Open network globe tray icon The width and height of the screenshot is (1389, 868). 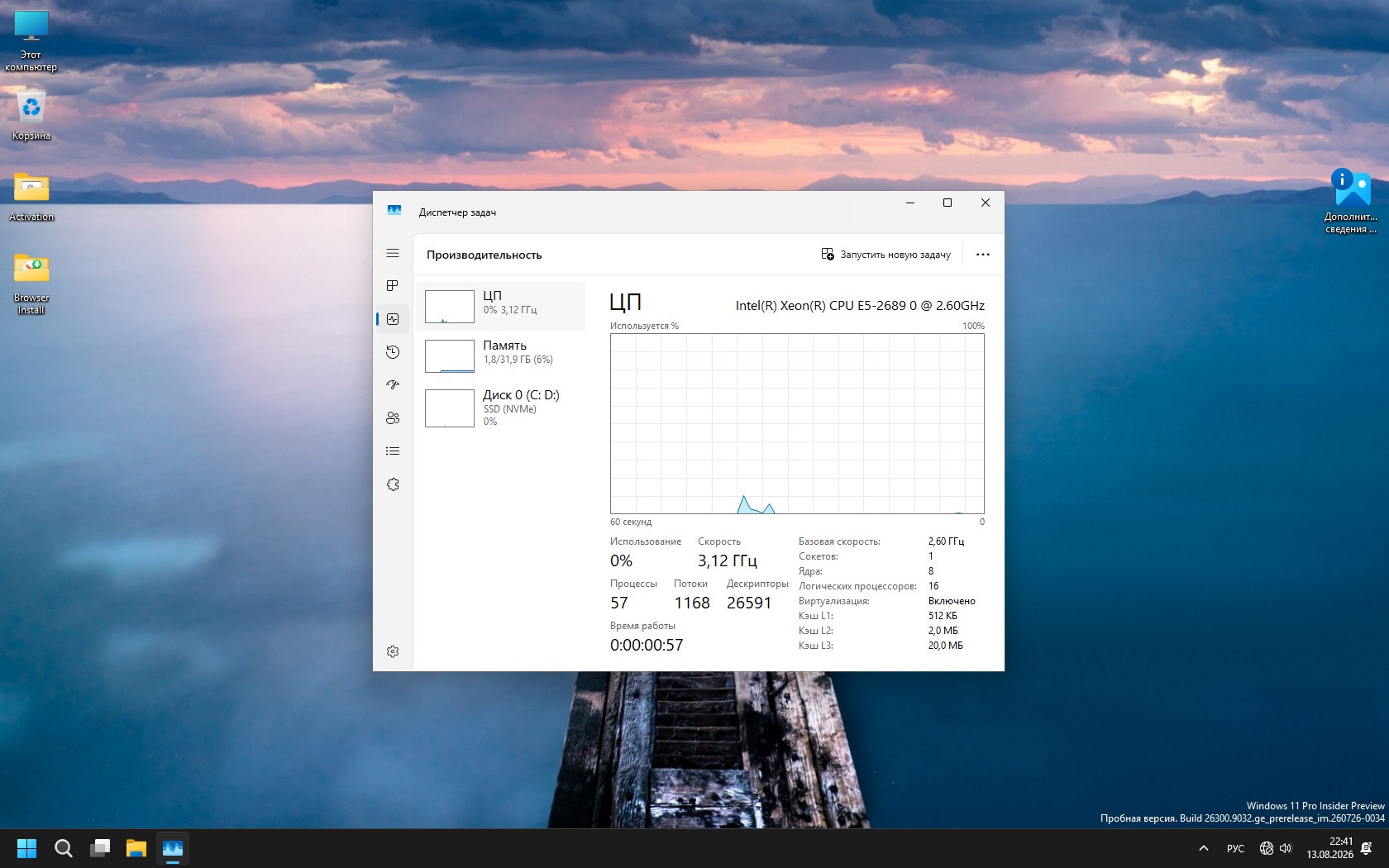click(x=1267, y=848)
